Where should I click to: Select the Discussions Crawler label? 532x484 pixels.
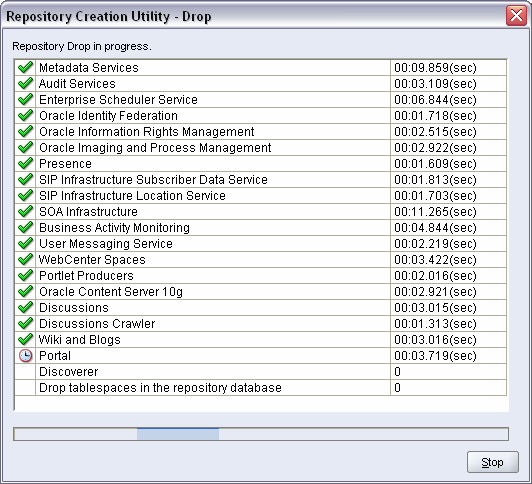(x=97, y=323)
